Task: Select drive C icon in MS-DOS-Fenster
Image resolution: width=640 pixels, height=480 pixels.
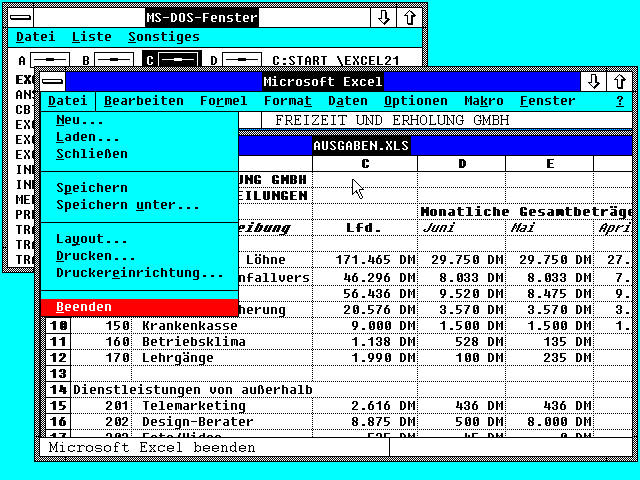Action: [172, 60]
